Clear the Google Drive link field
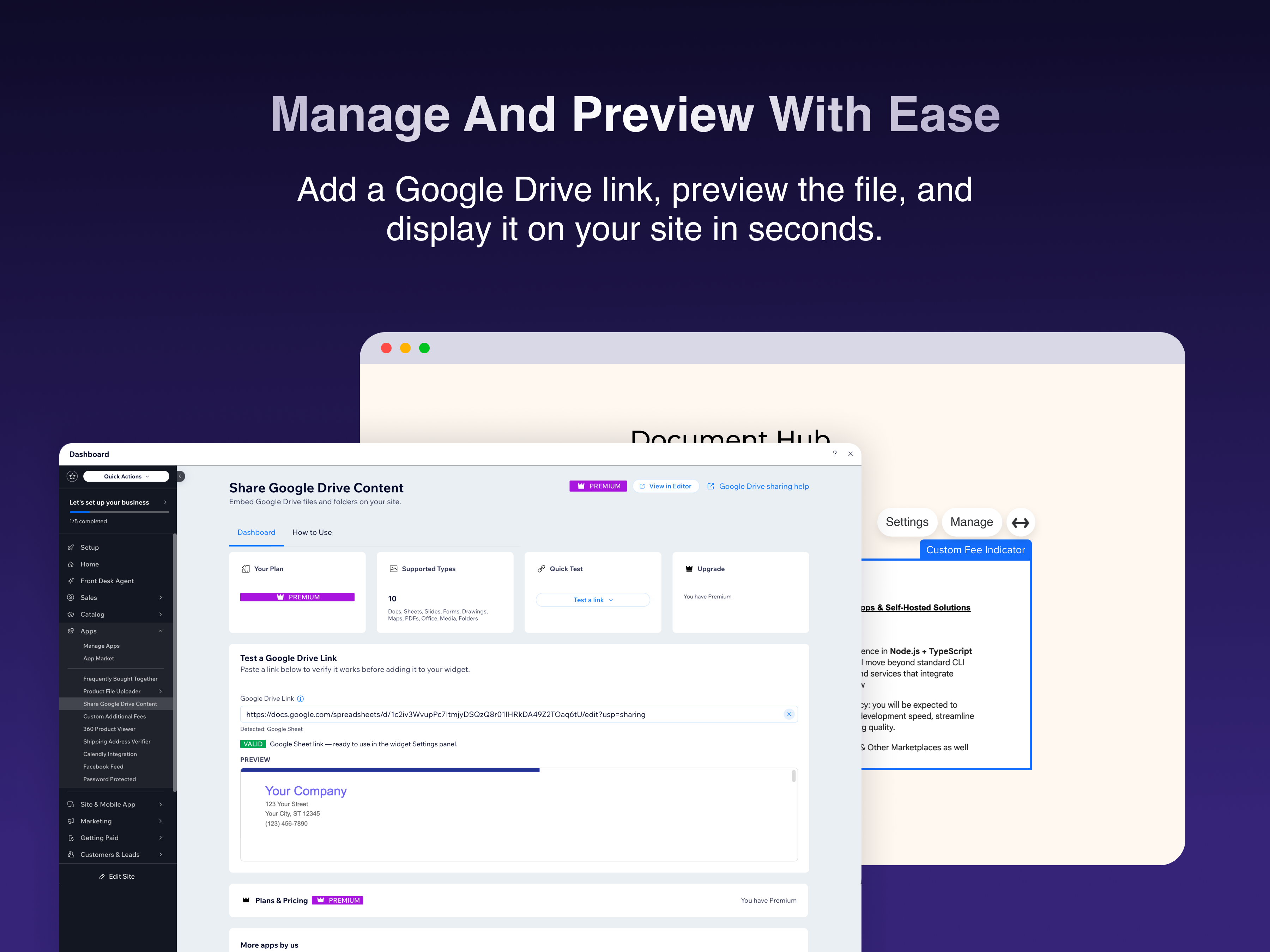 [789, 714]
